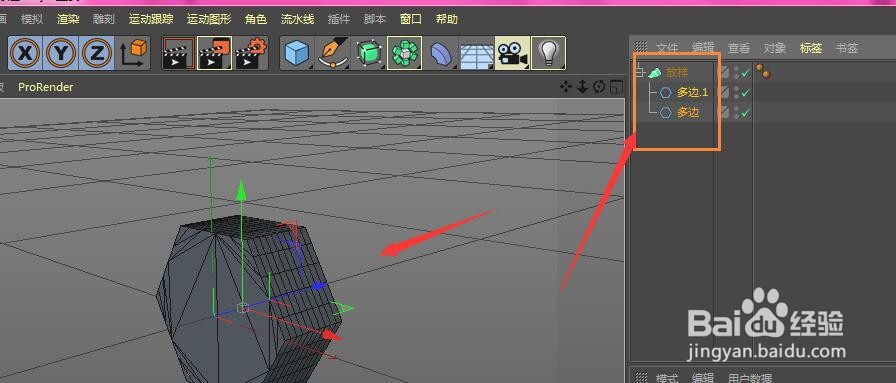Switch the coordinate system icon

tap(133, 53)
